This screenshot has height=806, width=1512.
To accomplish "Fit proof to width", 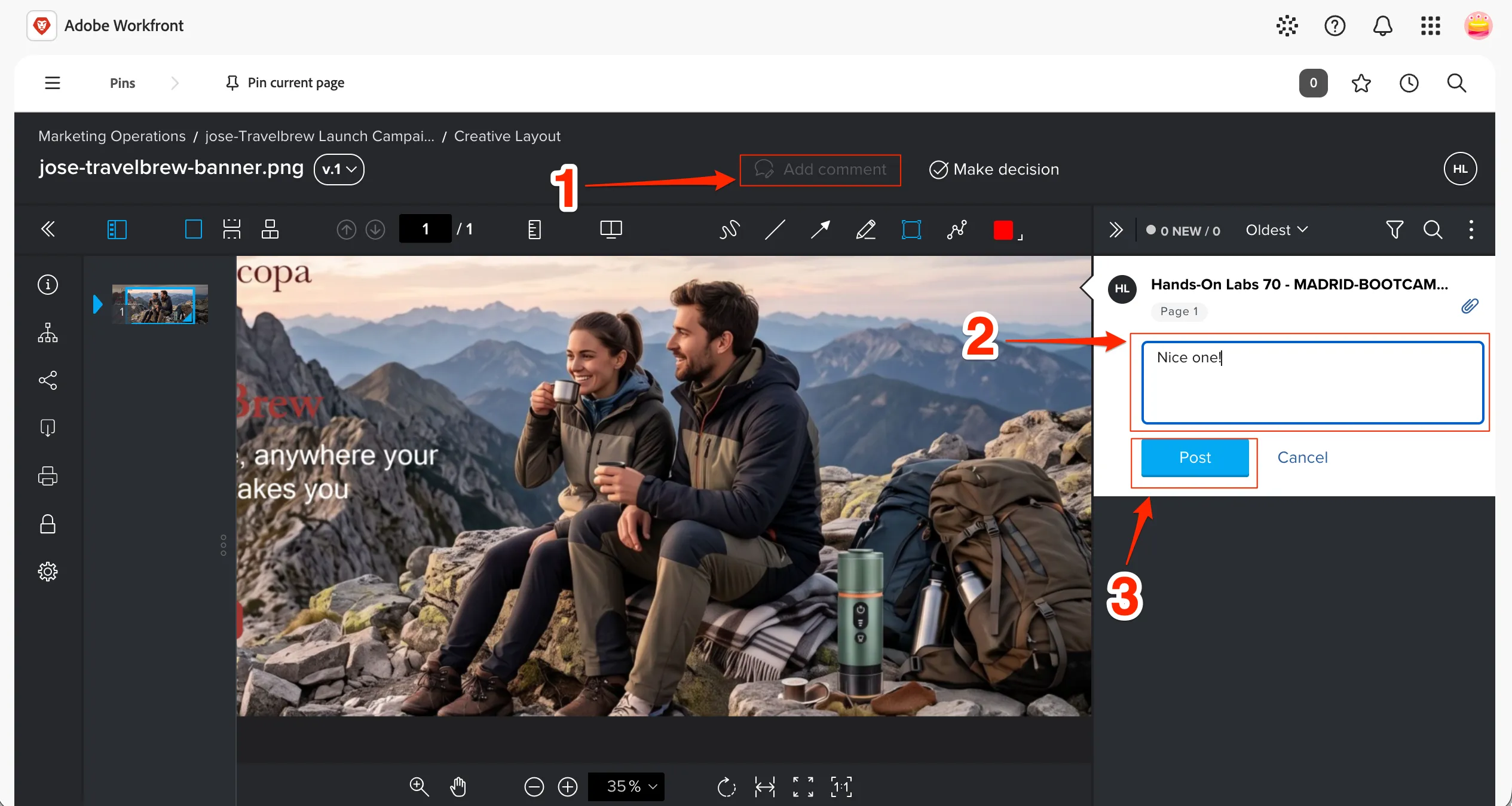I will [765, 787].
